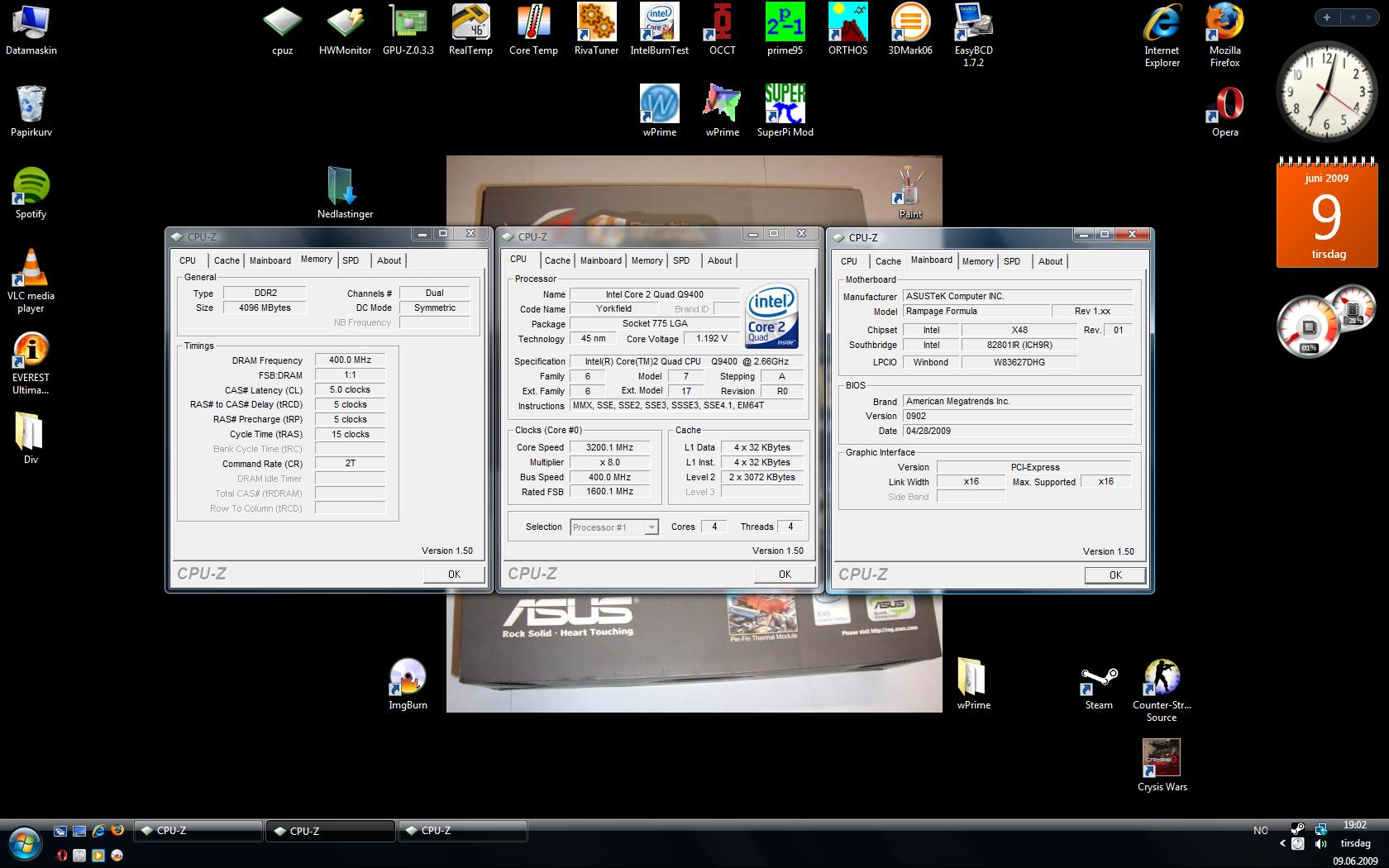Open the Counter-Strike Source shortcut

click(x=1162, y=690)
